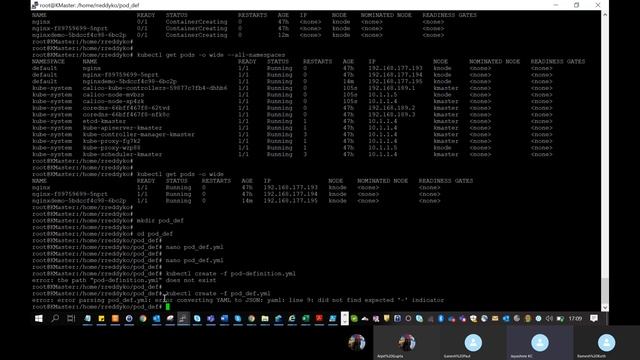Switch to the active PuTTY taskbar icon
Image resolution: width=640 pixels, height=360 pixels.
pyautogui.click(x=183, y=318)
